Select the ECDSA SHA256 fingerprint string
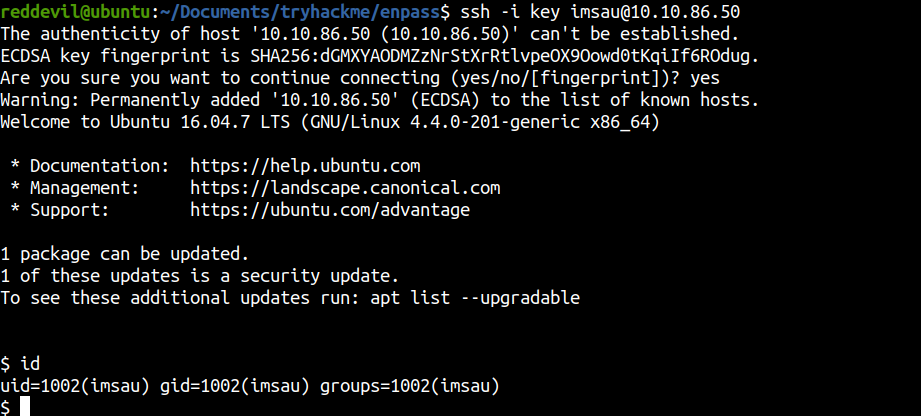The width and height of the screenshot is (921, 416). (505, 56)
